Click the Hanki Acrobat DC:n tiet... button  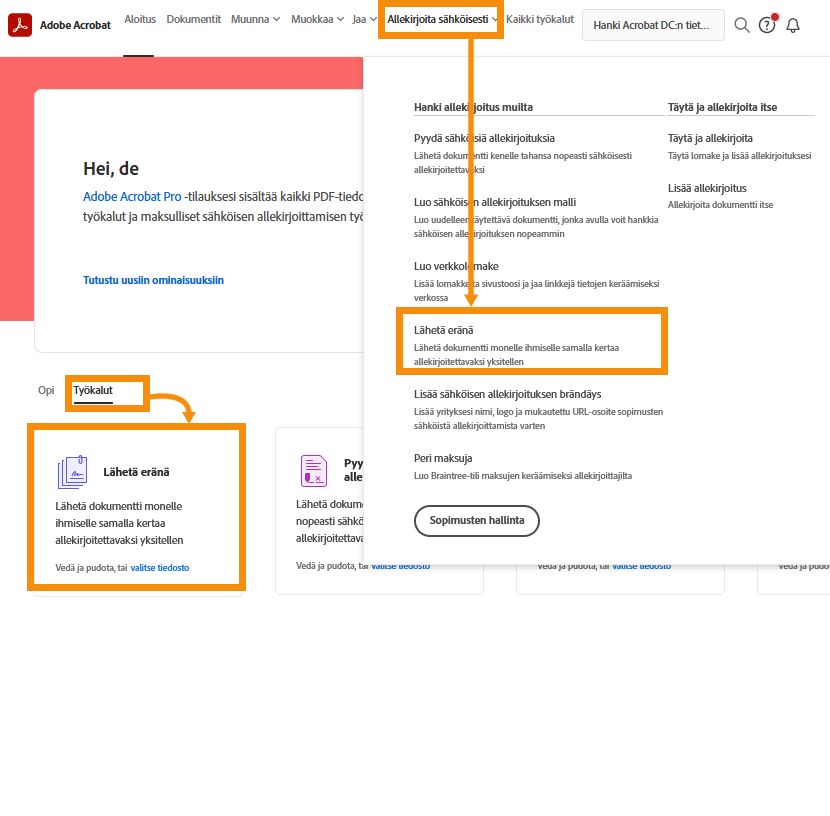tap(653, 25)
